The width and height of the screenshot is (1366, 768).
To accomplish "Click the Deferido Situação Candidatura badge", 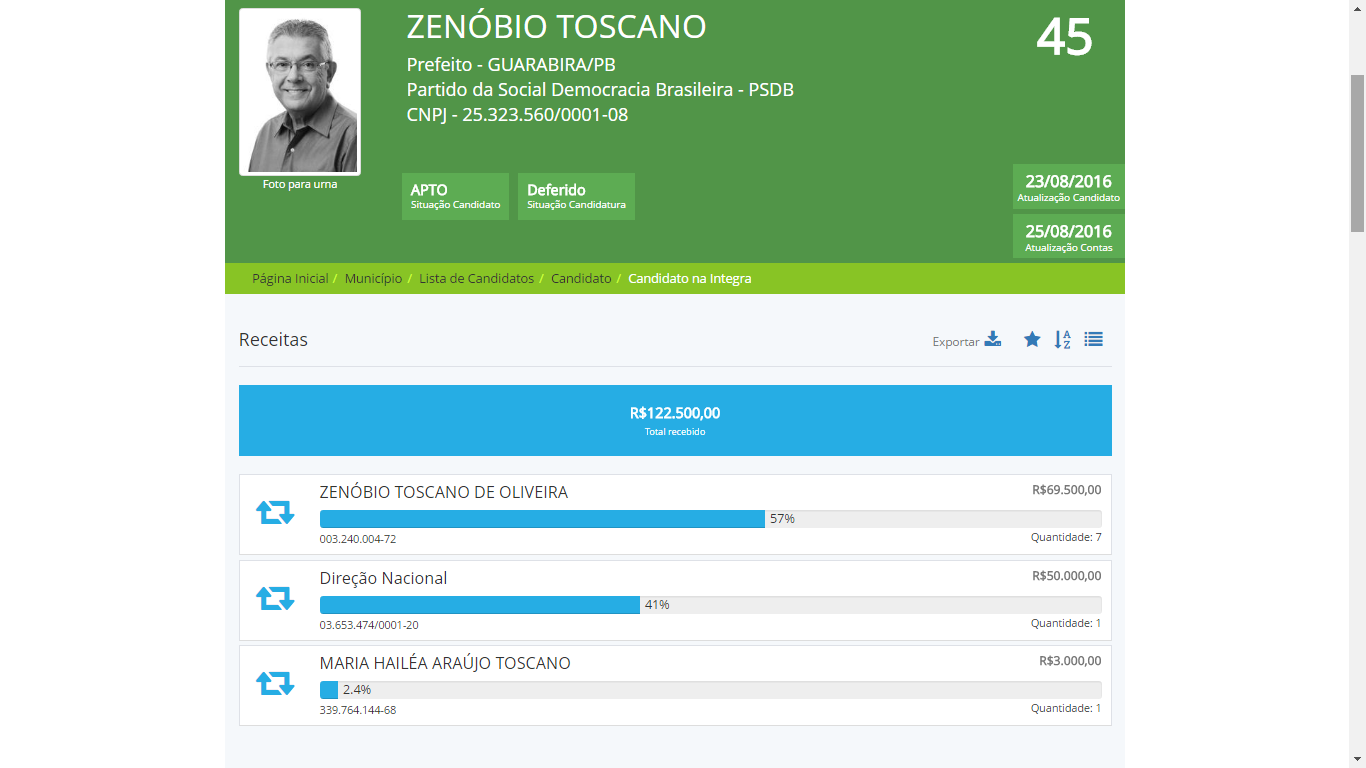I will coord(576,196).
